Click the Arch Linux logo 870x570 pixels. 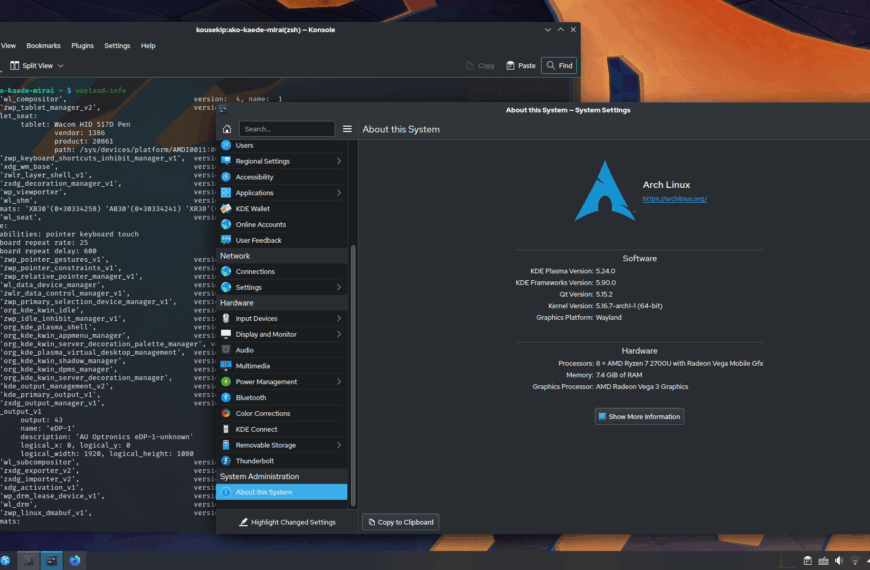click(605, 191)
